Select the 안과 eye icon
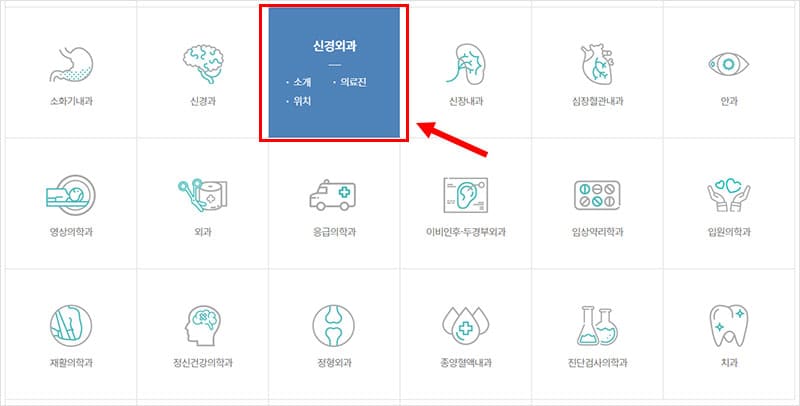The height and width of the screenshot is (406, 800). click(x=729, y=64)
